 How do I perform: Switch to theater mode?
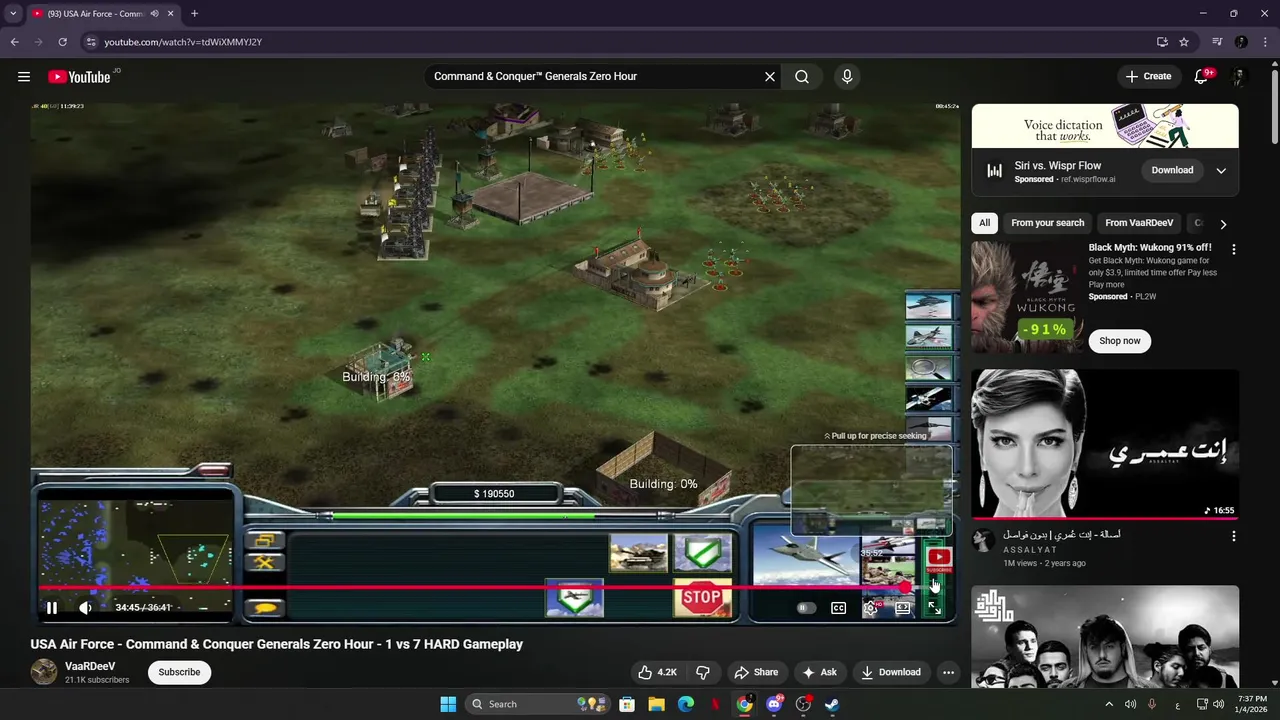tap(903, 608)
